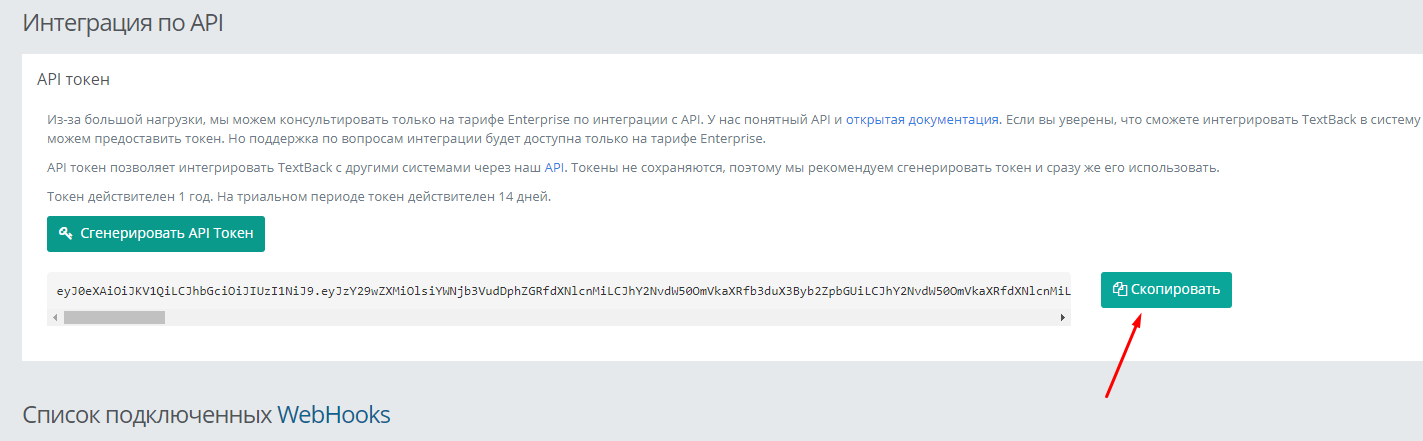Open the открытая документация link
This screenshot has height=441, width=1423.
[x=922, y=119]
